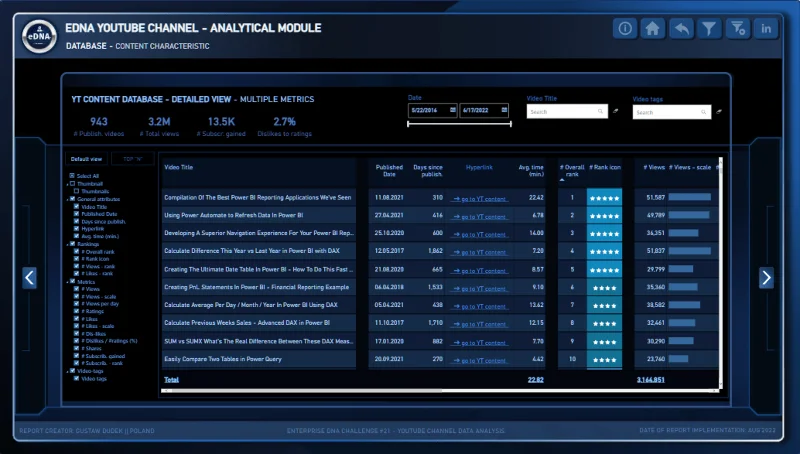This screenshot has width=800, height=454.
Task: Click the '943' published videos card
Action: (x=99, y=127)
